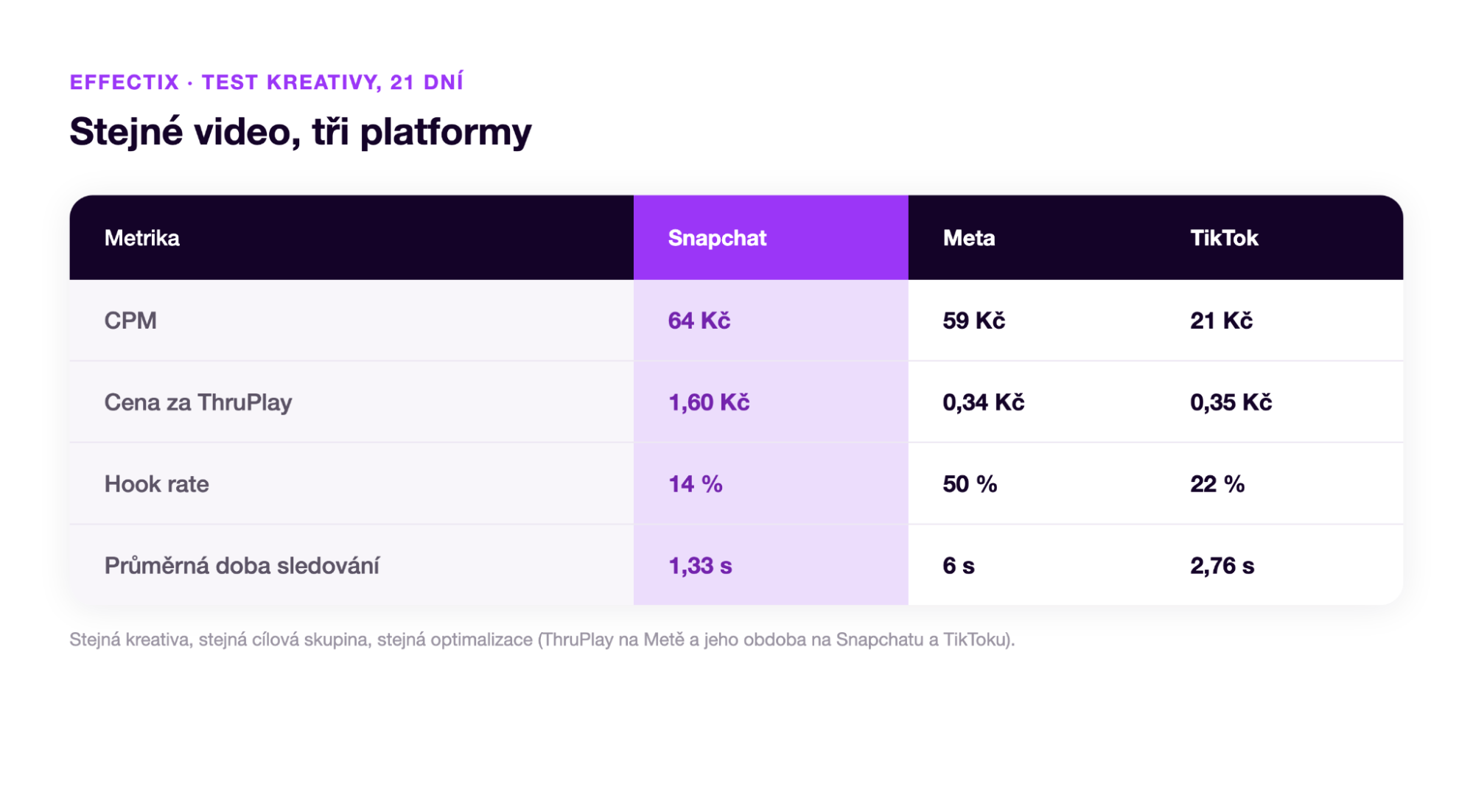Select the Meta column header

968,238
